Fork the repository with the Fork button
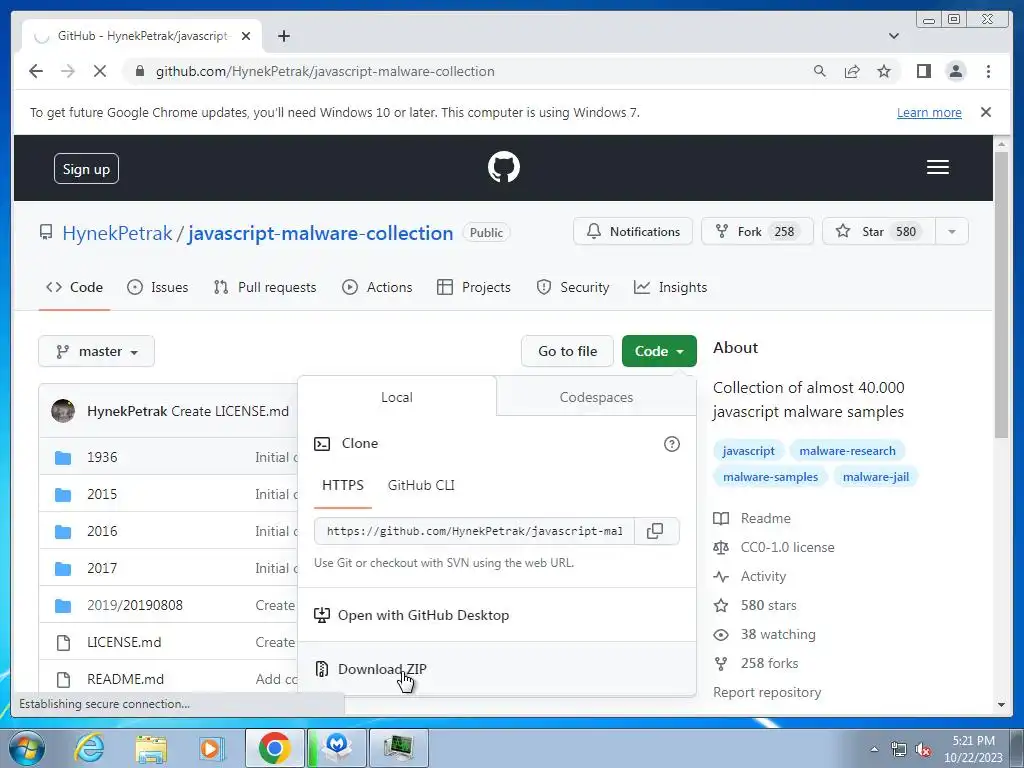1024x768 pixels. point(757,232)
